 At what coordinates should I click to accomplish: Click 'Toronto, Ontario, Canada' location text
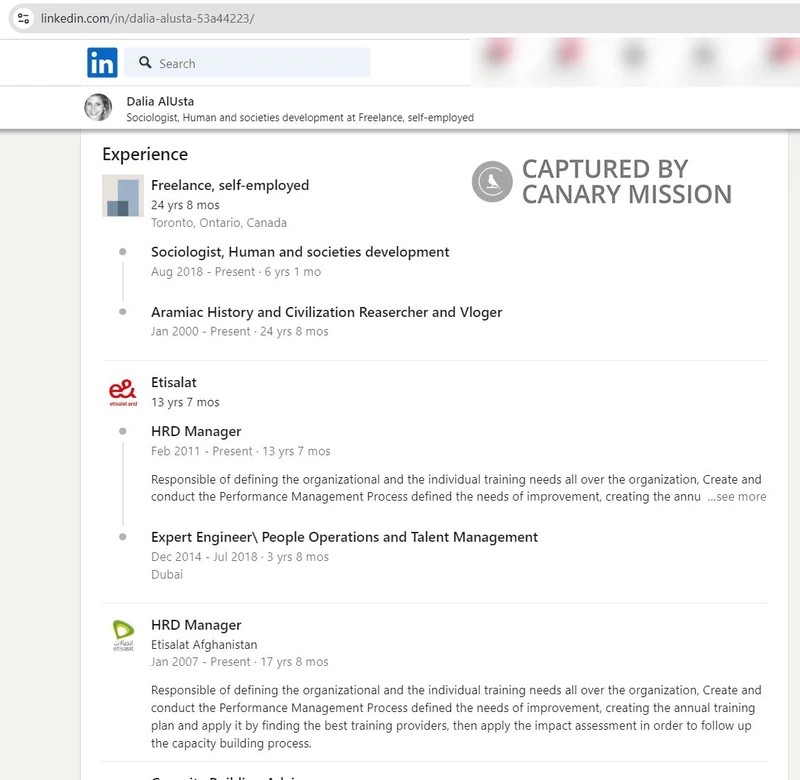(x=219, y=223)
